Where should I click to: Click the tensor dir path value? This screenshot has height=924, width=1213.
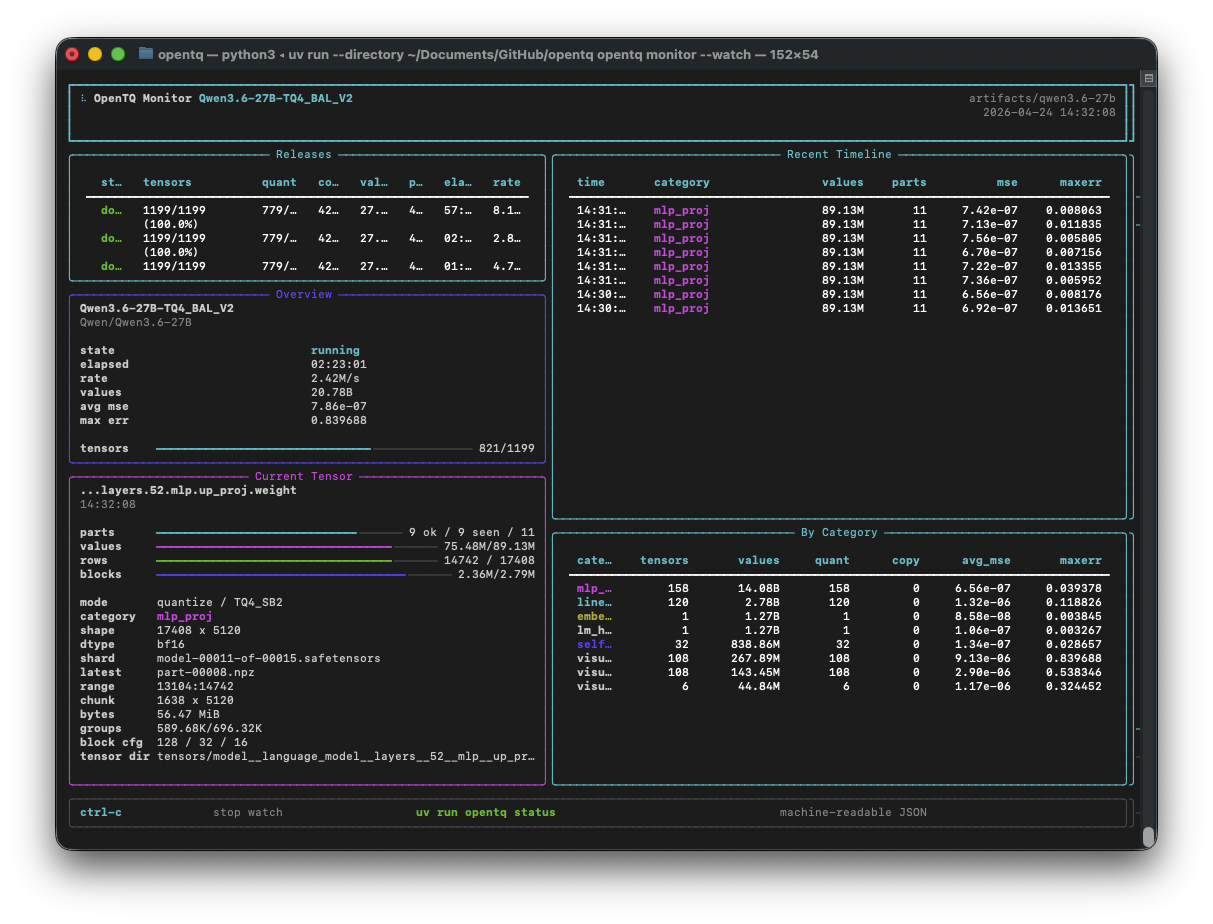[346, 757]
